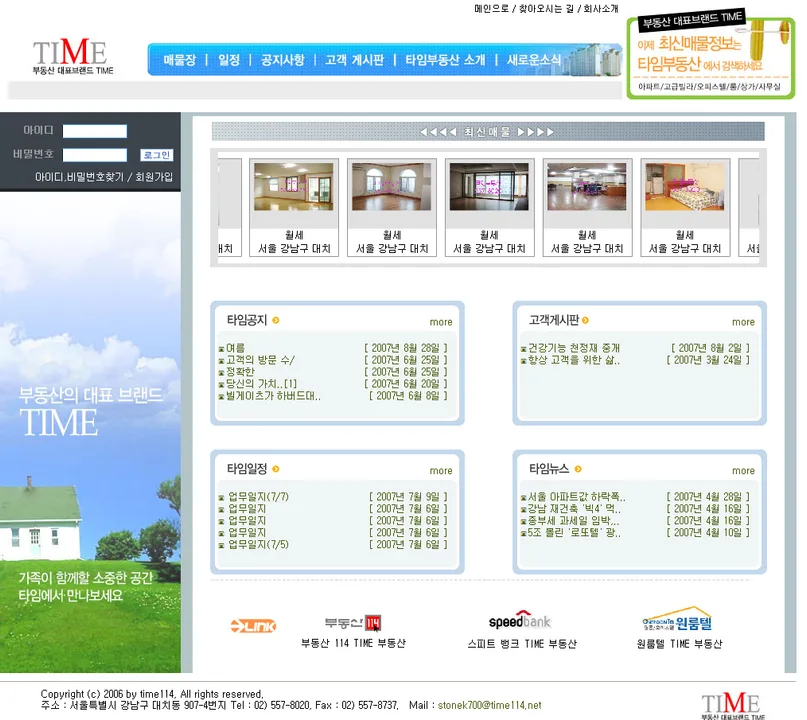Open the 찾아오시는 길 top link
The height and width of the screenshot is (720, 807).
[546, 9]
